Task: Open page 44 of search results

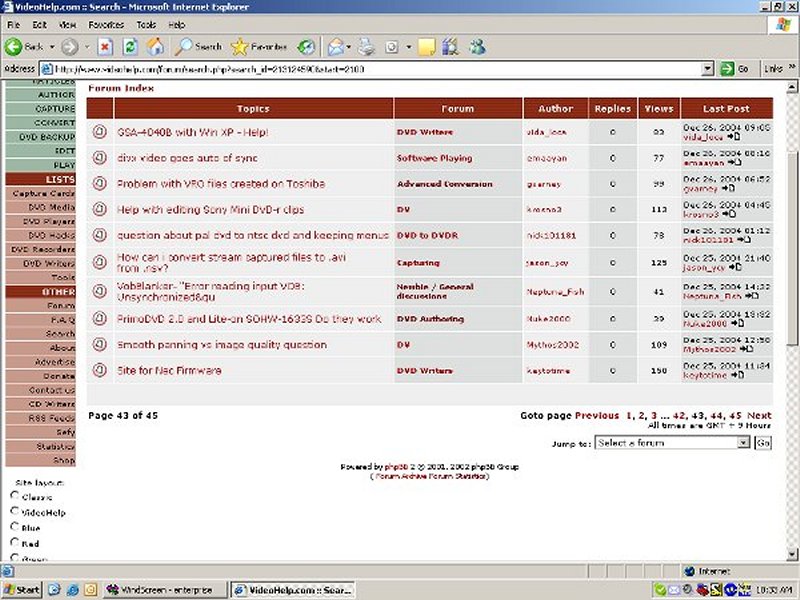Action: click(x=716, y=415)
